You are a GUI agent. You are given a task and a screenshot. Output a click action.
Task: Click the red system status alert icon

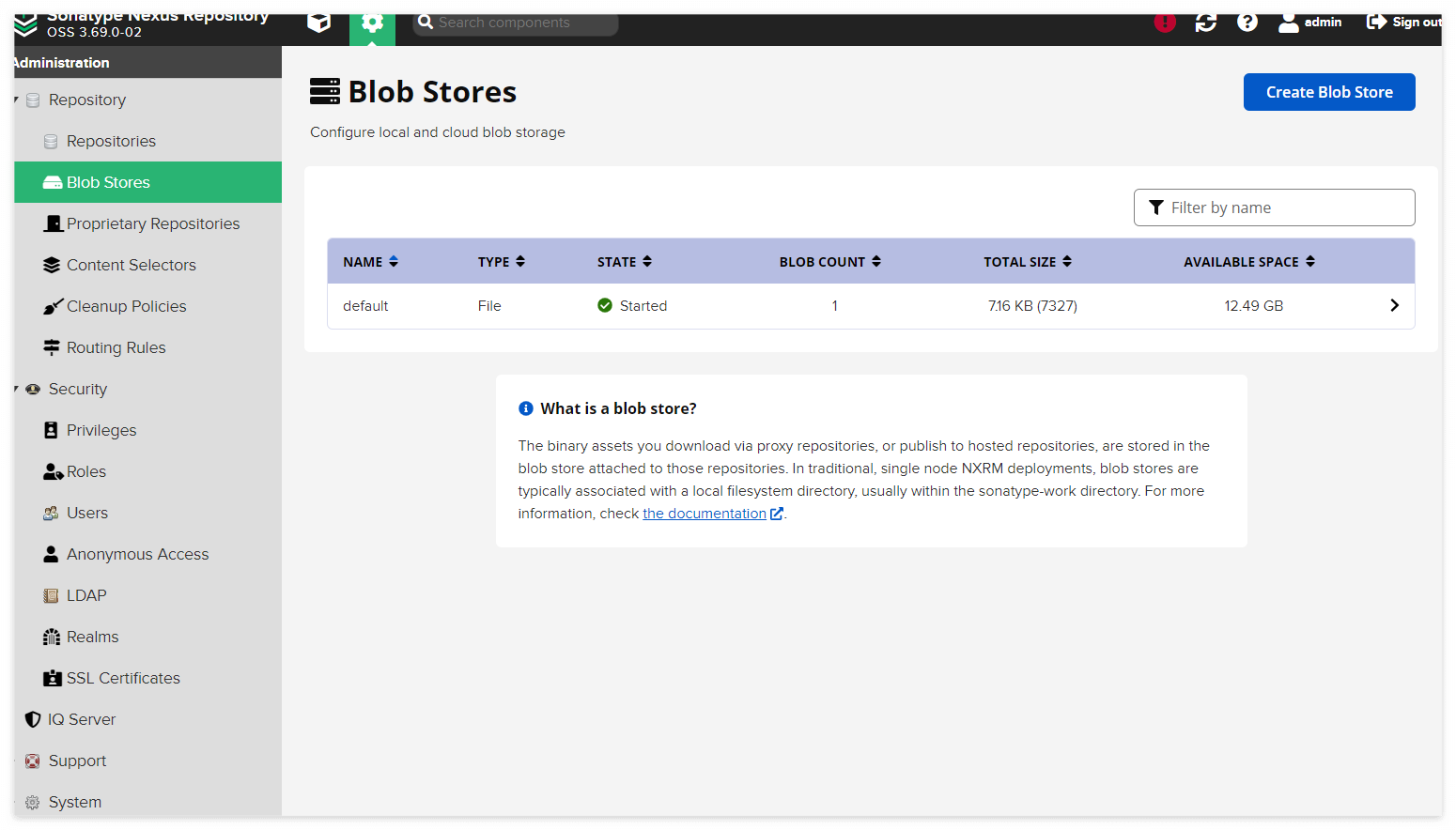[1165, 23]
